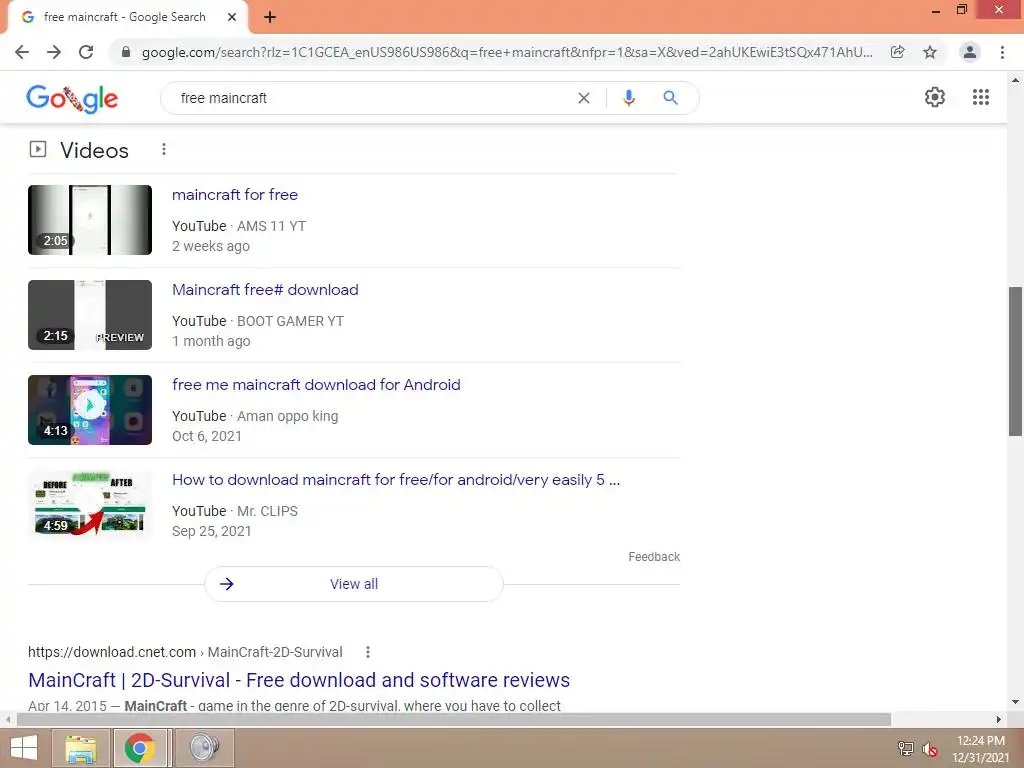Click the Google logo to go home

click(x=72, y=99)
